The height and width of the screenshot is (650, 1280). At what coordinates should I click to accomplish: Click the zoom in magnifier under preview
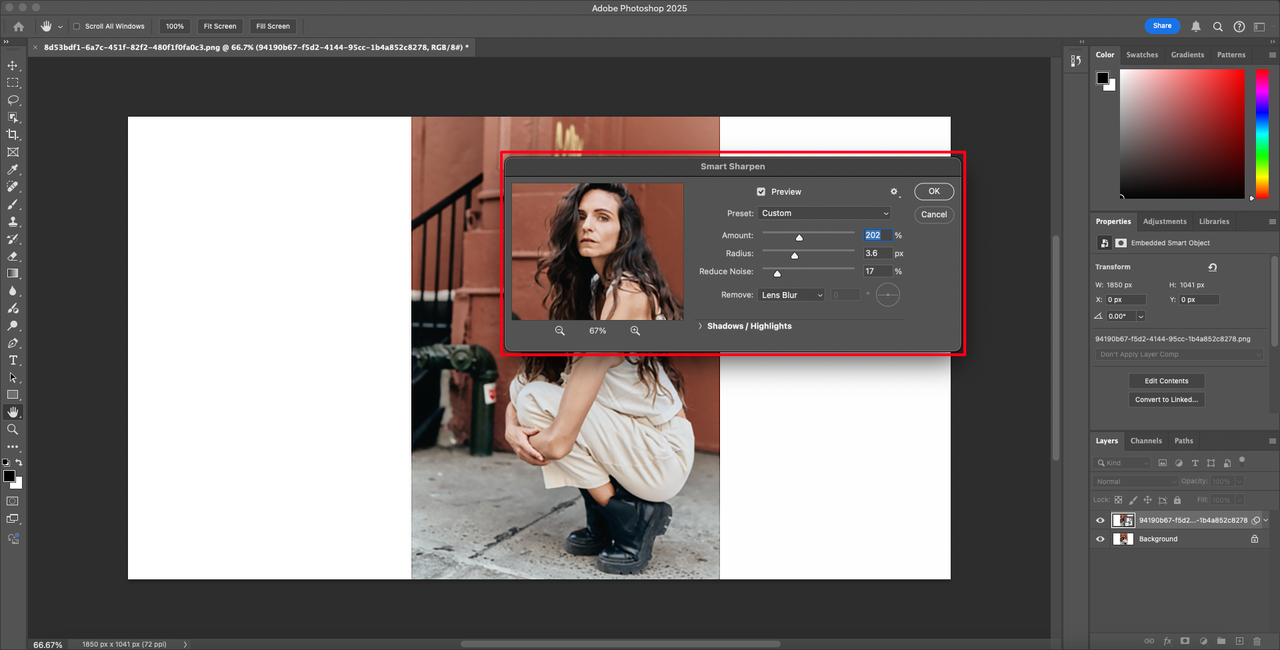click(x=635, y=331)
